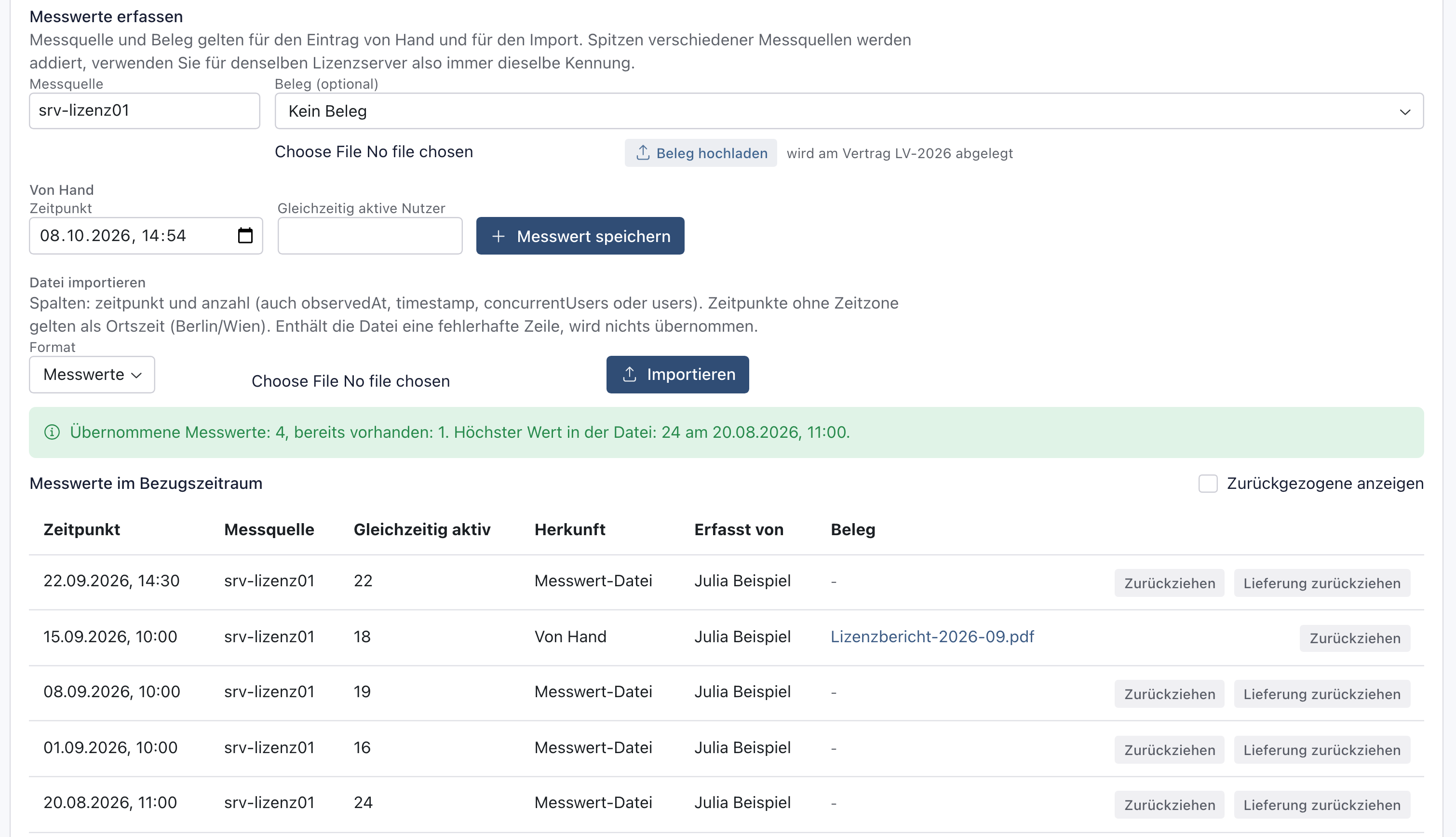1456x837 pixels.
Task: Click the 'Herkunft' column header
Action: [x=570, y=529]
